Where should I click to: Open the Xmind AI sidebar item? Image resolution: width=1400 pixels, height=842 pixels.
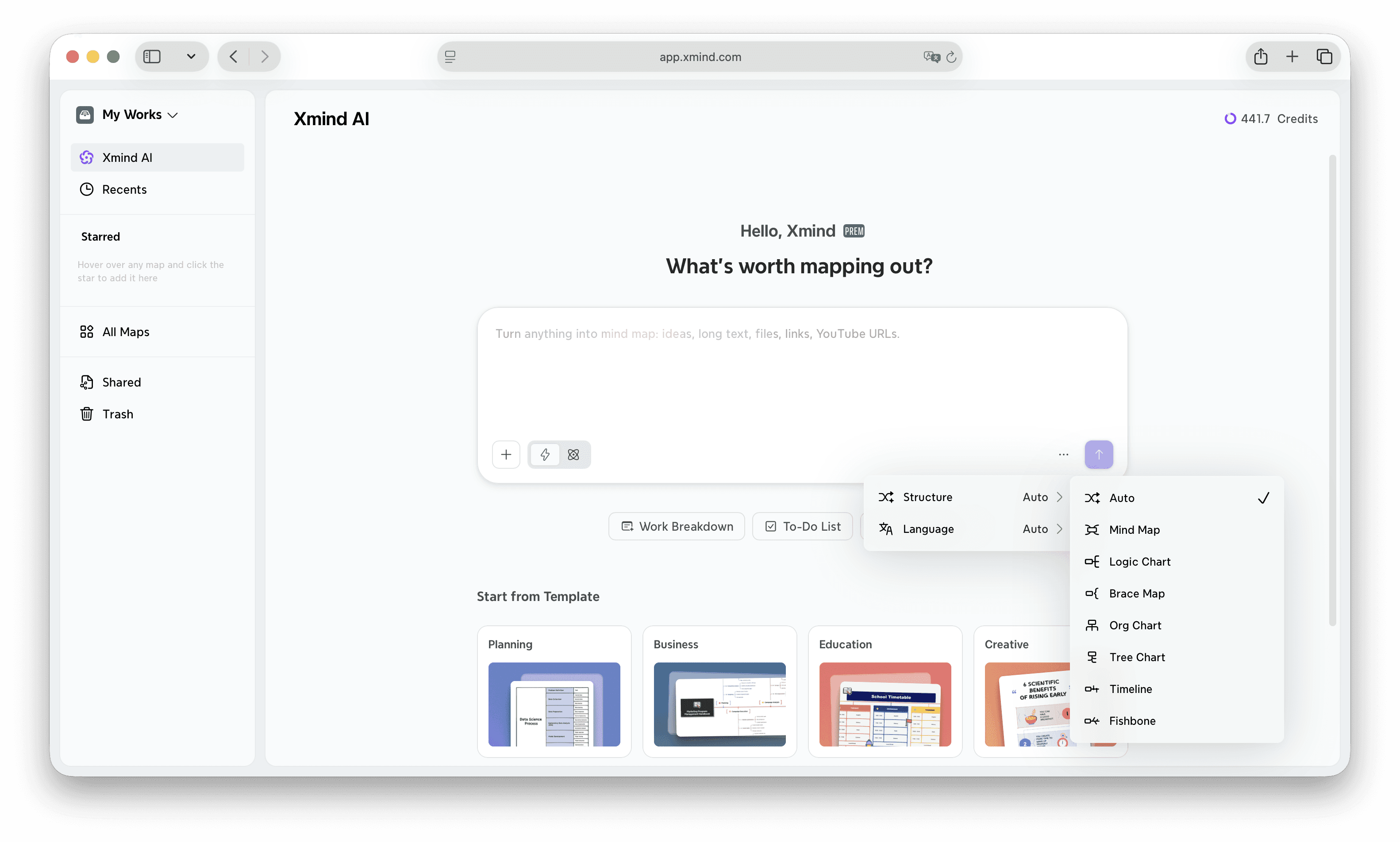click(x=157, y=157)
